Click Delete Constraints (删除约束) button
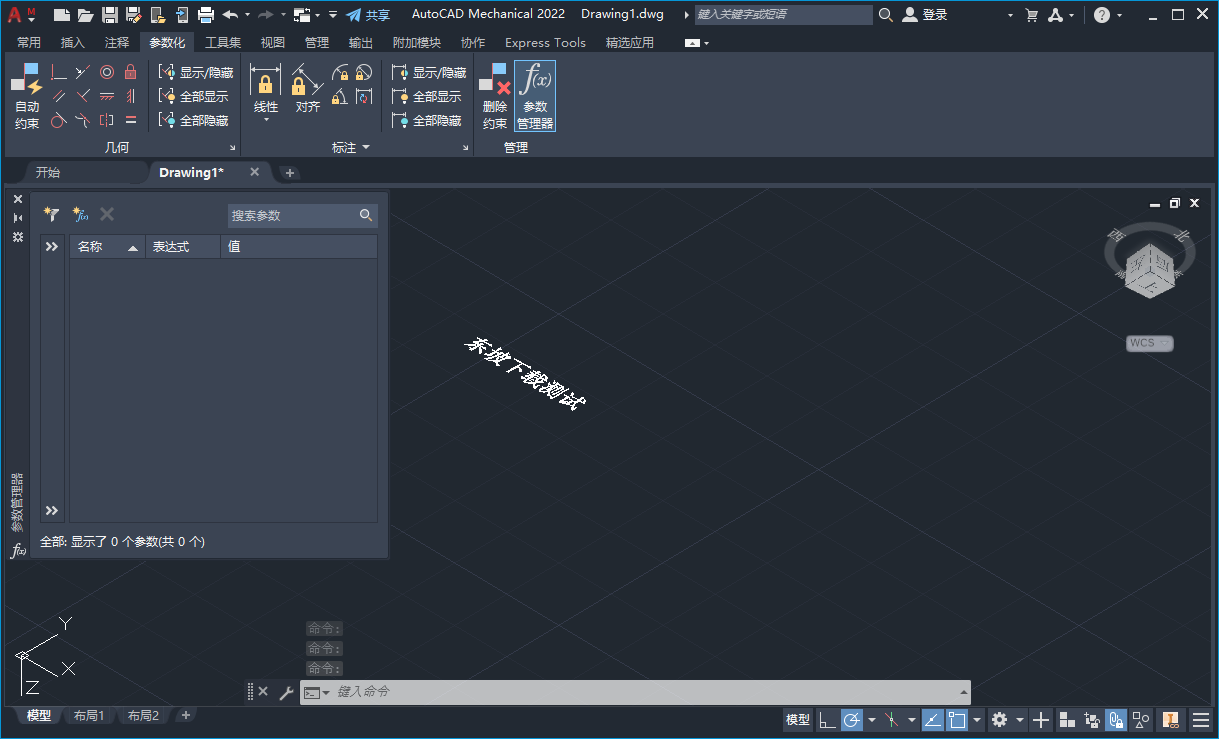 click(x=495, y=96)
